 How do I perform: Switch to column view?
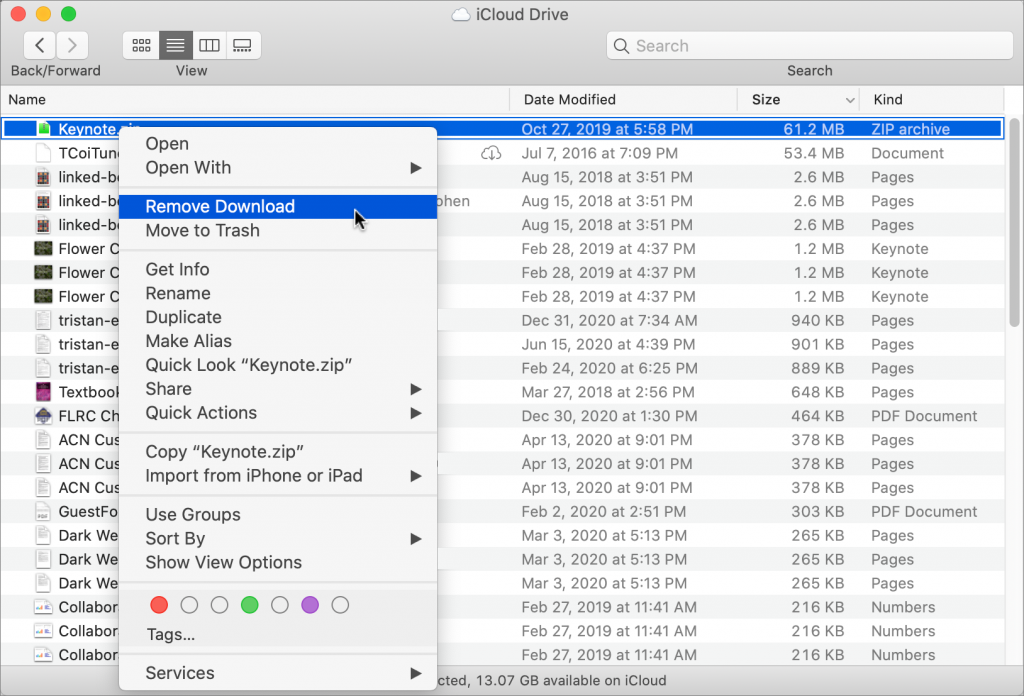209,45
